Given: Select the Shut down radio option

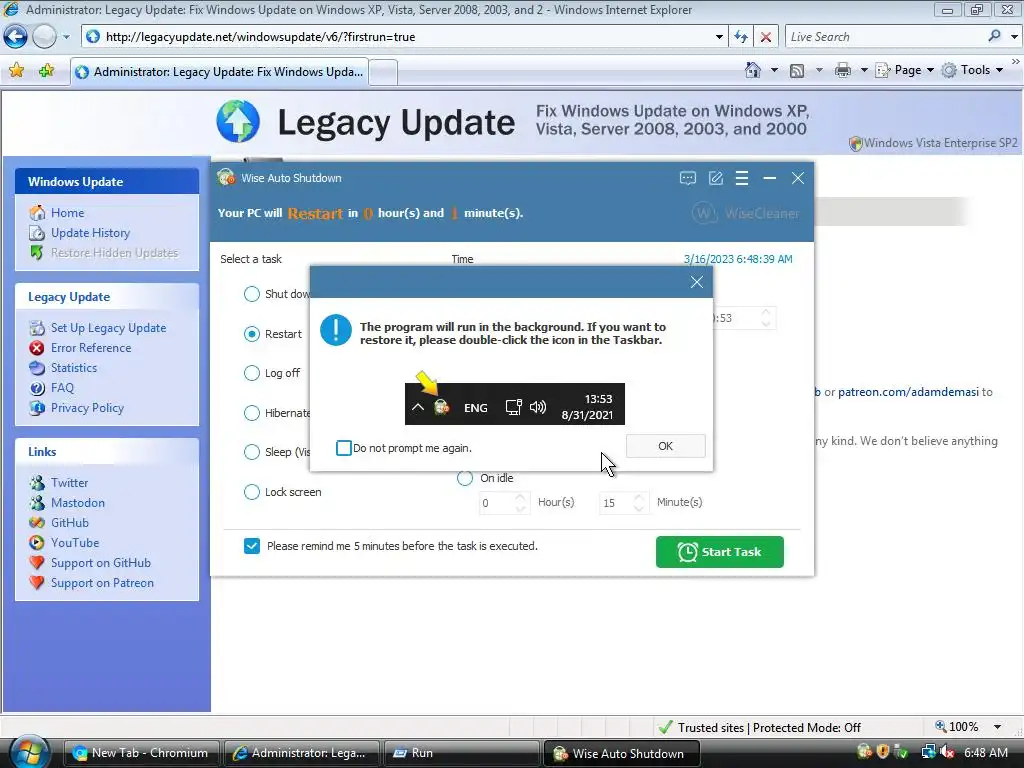Looking at the screenshot, I should (x=251, y=294).
